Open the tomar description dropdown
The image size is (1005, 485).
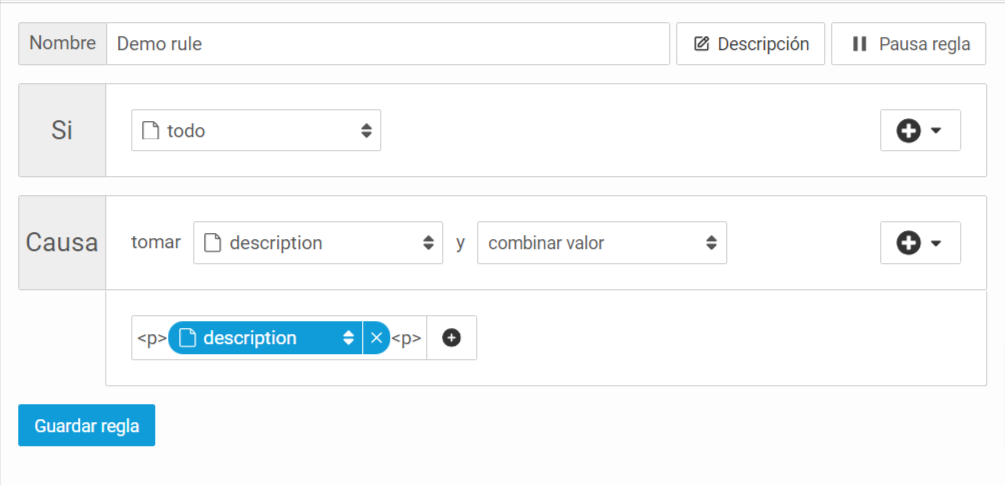(x=318, y=243)
